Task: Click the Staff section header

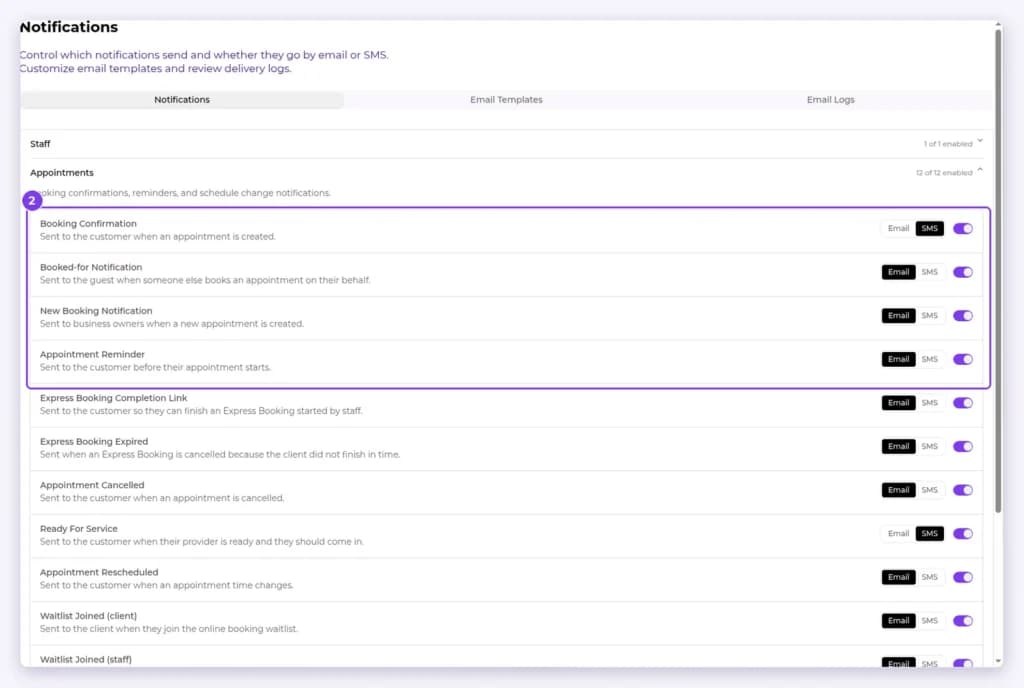Action: click(x=506, y=144)
